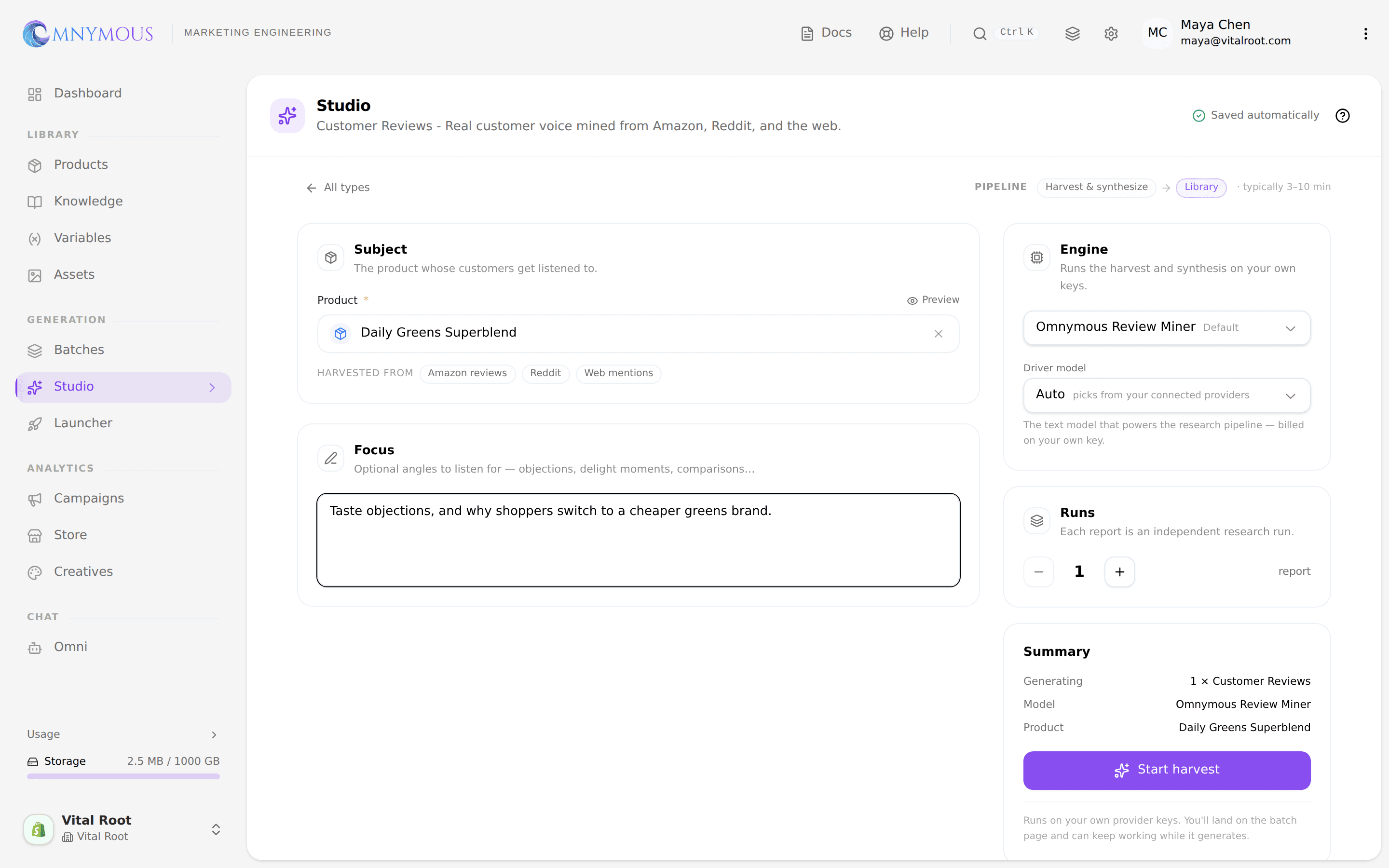Open Variables in the sidebar
Screen dimensions: 1389x868
(x=123, y=238)
